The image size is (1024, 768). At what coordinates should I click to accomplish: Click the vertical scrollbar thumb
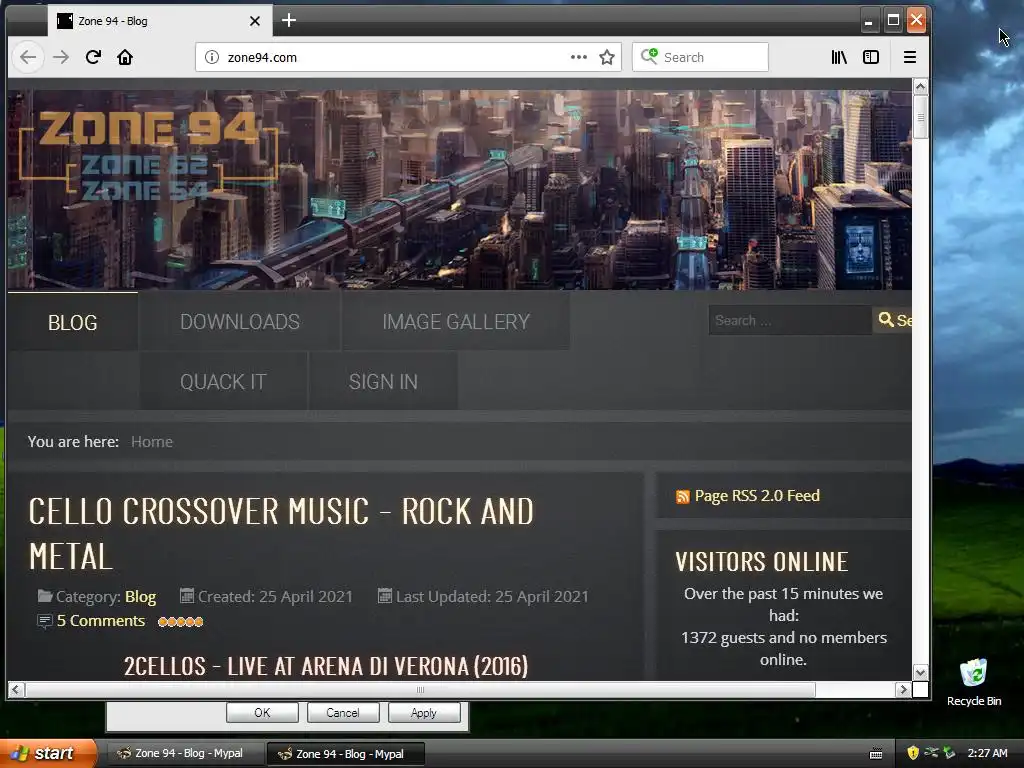921,117
